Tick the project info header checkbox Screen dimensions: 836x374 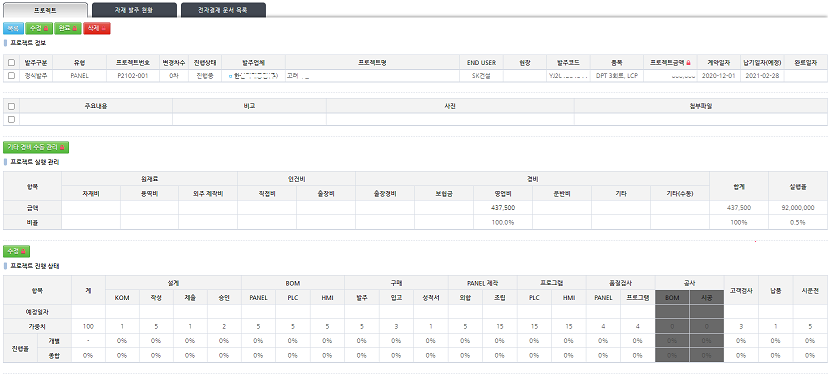[12, 62]
